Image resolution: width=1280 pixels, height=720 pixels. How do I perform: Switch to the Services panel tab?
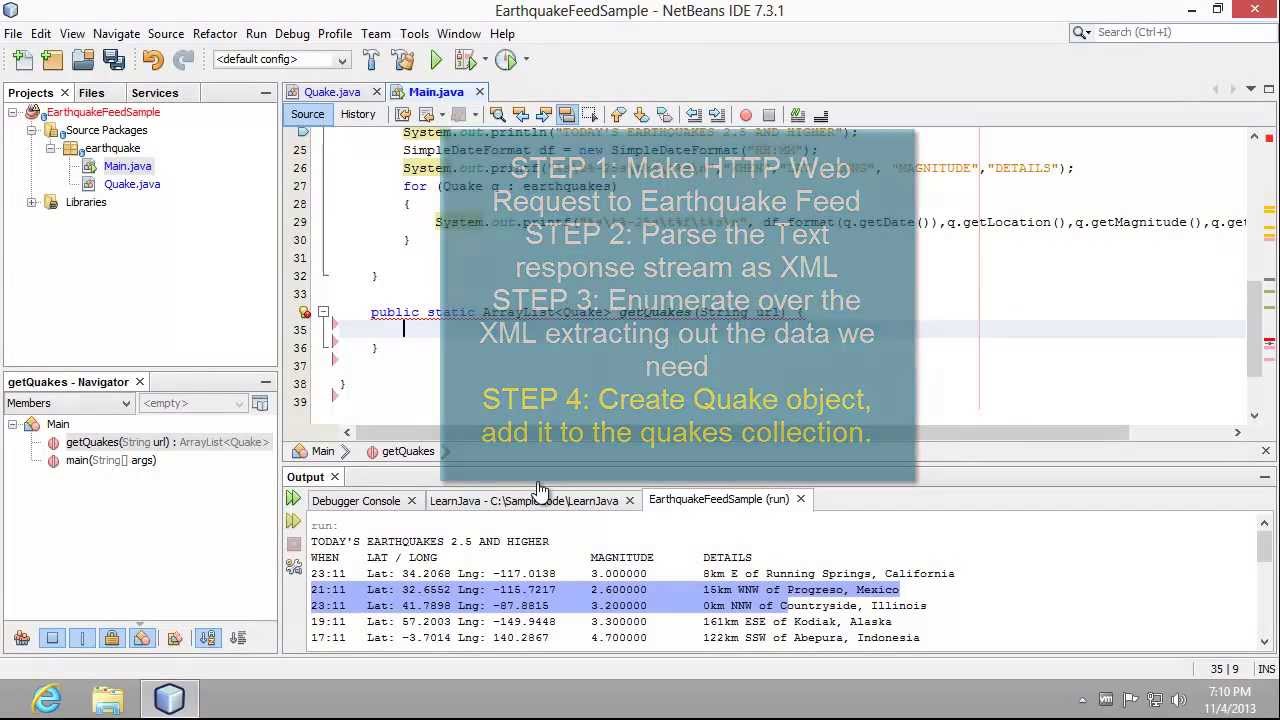pos(155,93)
